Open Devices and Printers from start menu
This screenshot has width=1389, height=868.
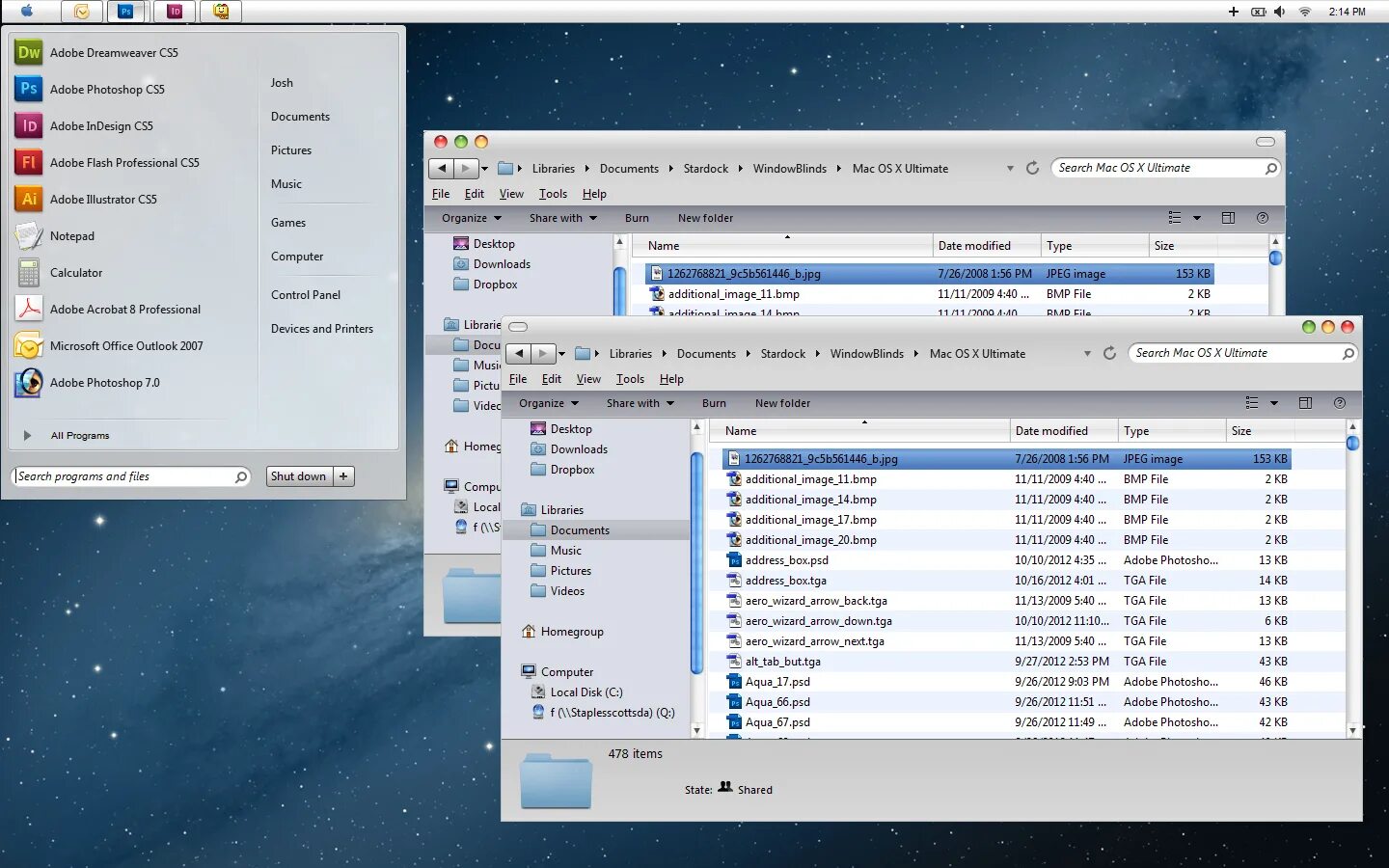(x=322, y=329)
